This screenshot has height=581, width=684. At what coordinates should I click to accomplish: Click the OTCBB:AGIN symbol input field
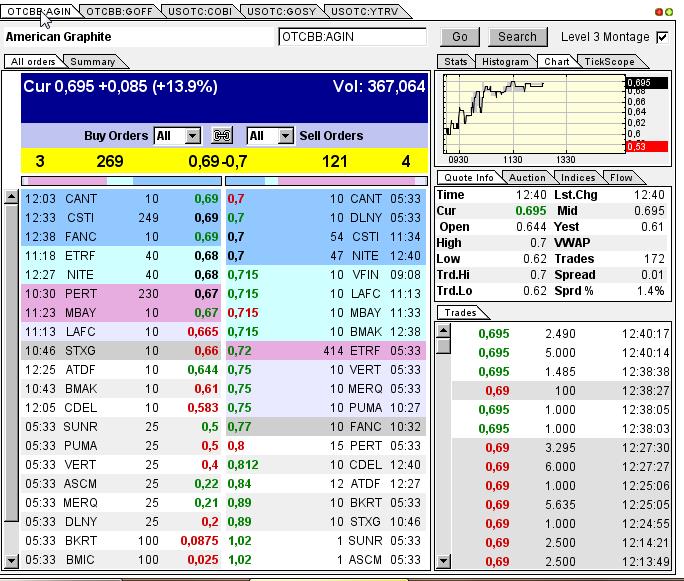(352, 37)
